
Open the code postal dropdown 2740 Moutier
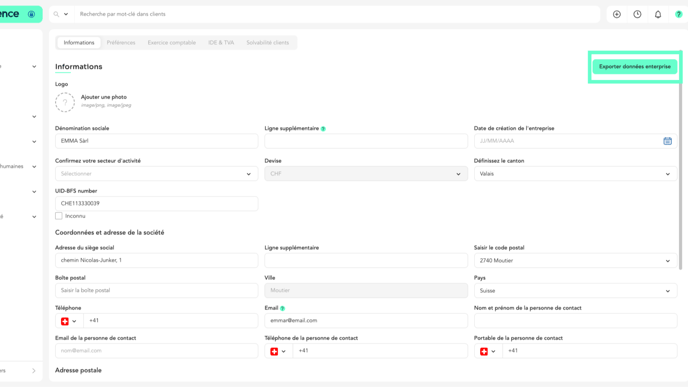[x=575, y=261]
